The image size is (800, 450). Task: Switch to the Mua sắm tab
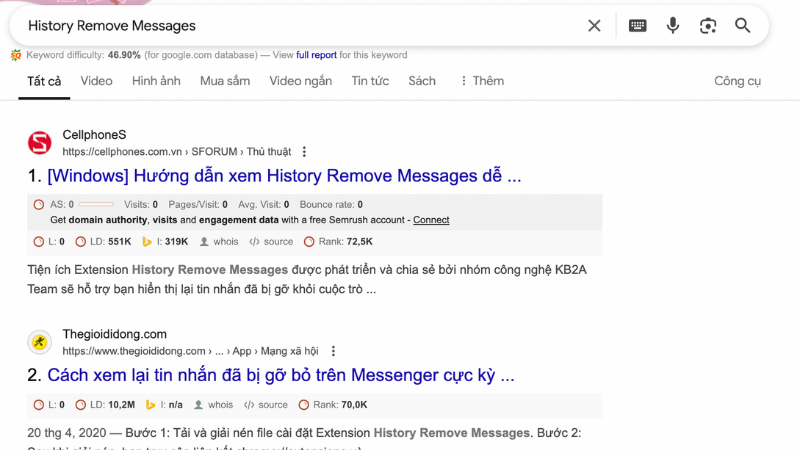pyautogui.click(x=225, y=81)
